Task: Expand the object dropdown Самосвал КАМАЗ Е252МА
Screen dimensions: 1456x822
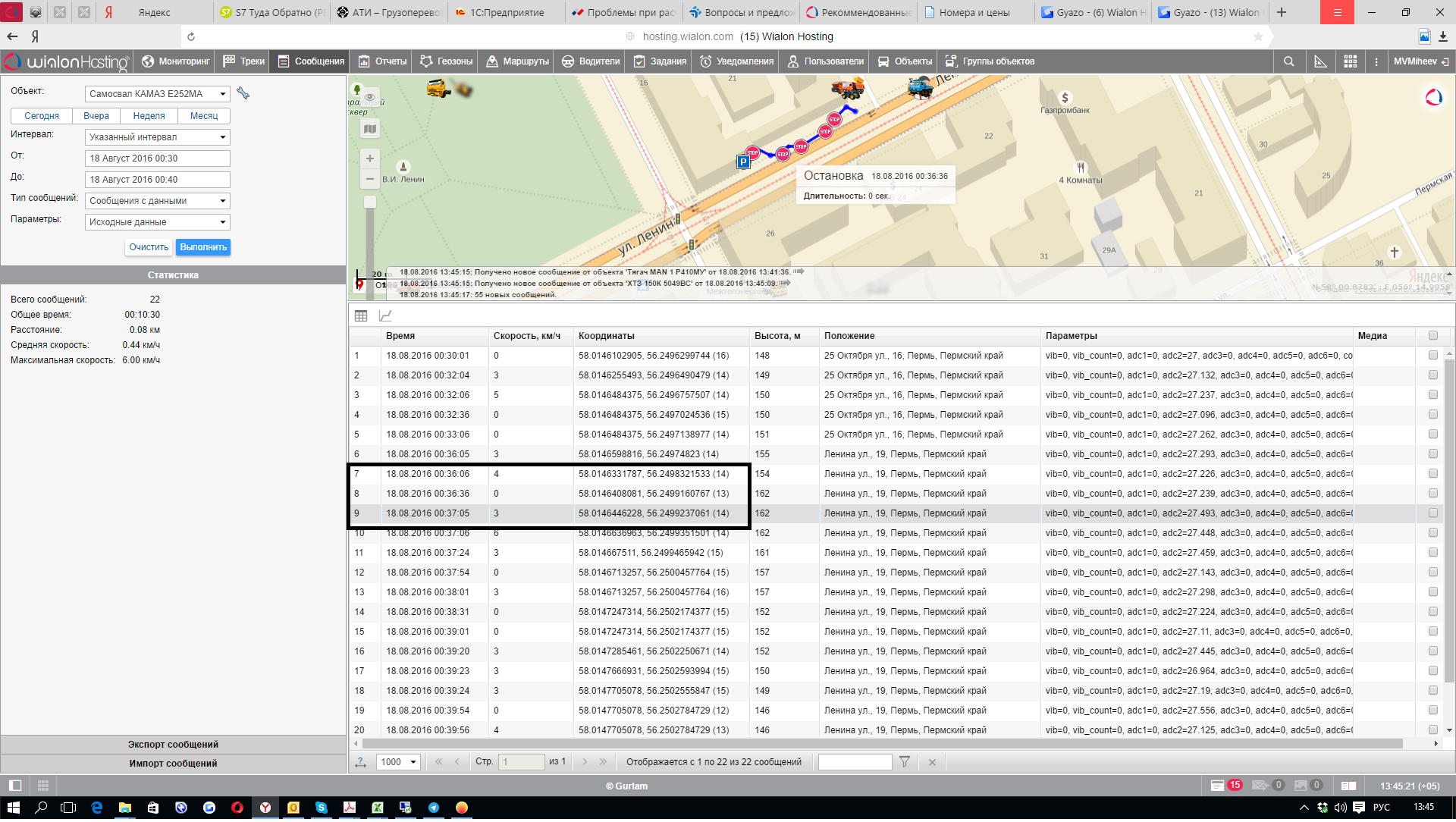Action: tap(223, 94)
